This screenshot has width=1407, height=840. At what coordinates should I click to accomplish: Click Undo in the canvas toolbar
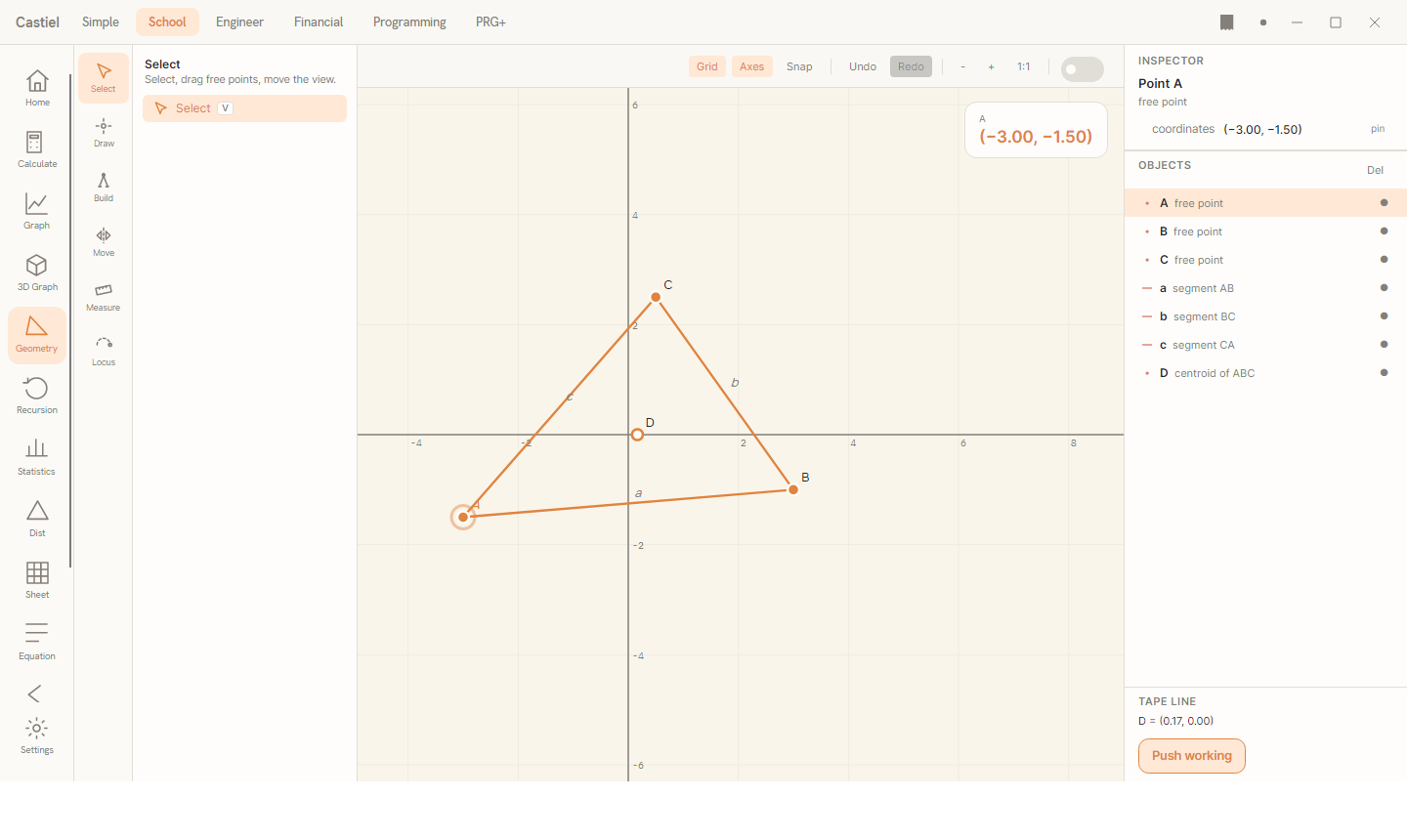[863, 66]
